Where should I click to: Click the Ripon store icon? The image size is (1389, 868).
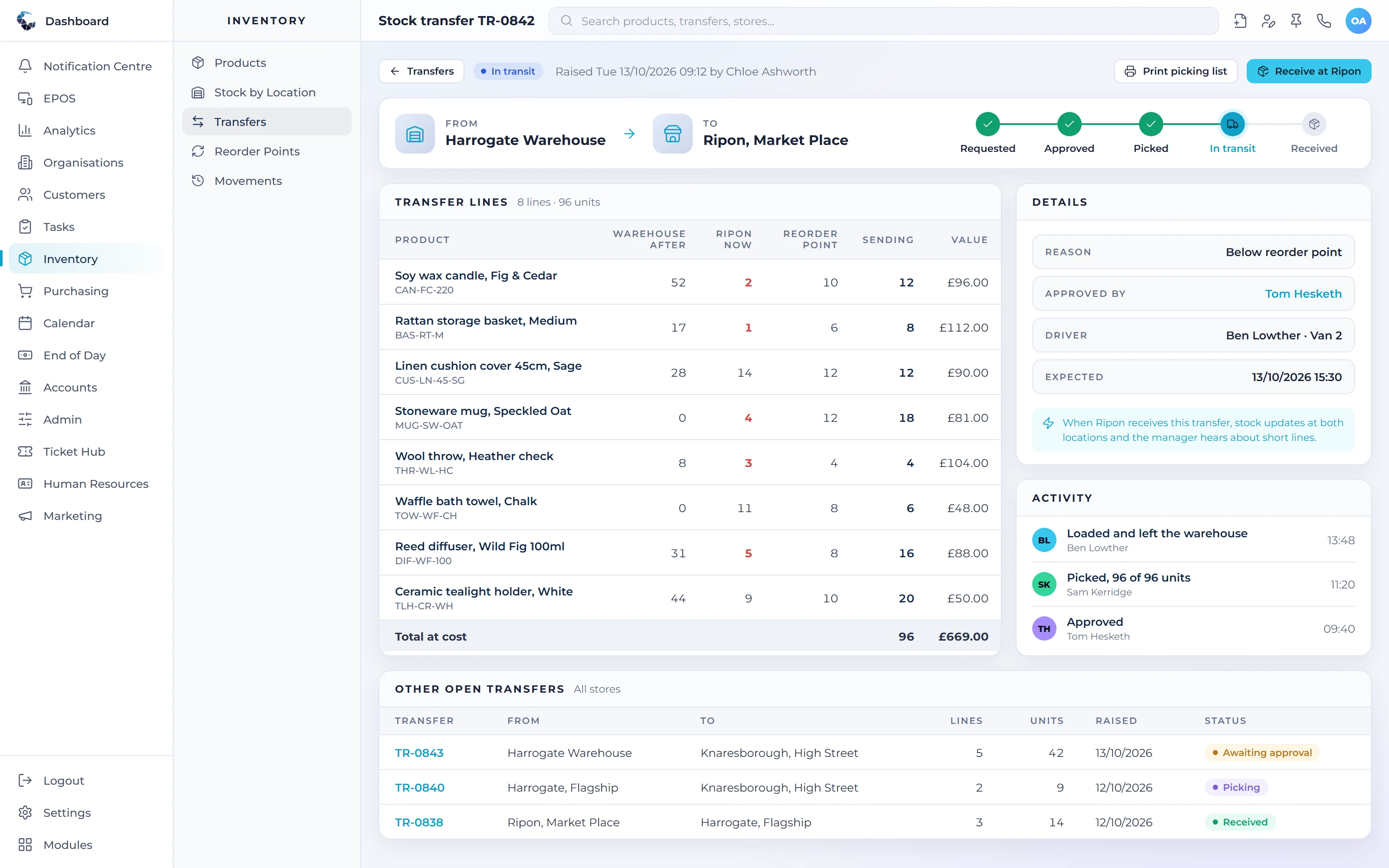click(x=673, y=134)
